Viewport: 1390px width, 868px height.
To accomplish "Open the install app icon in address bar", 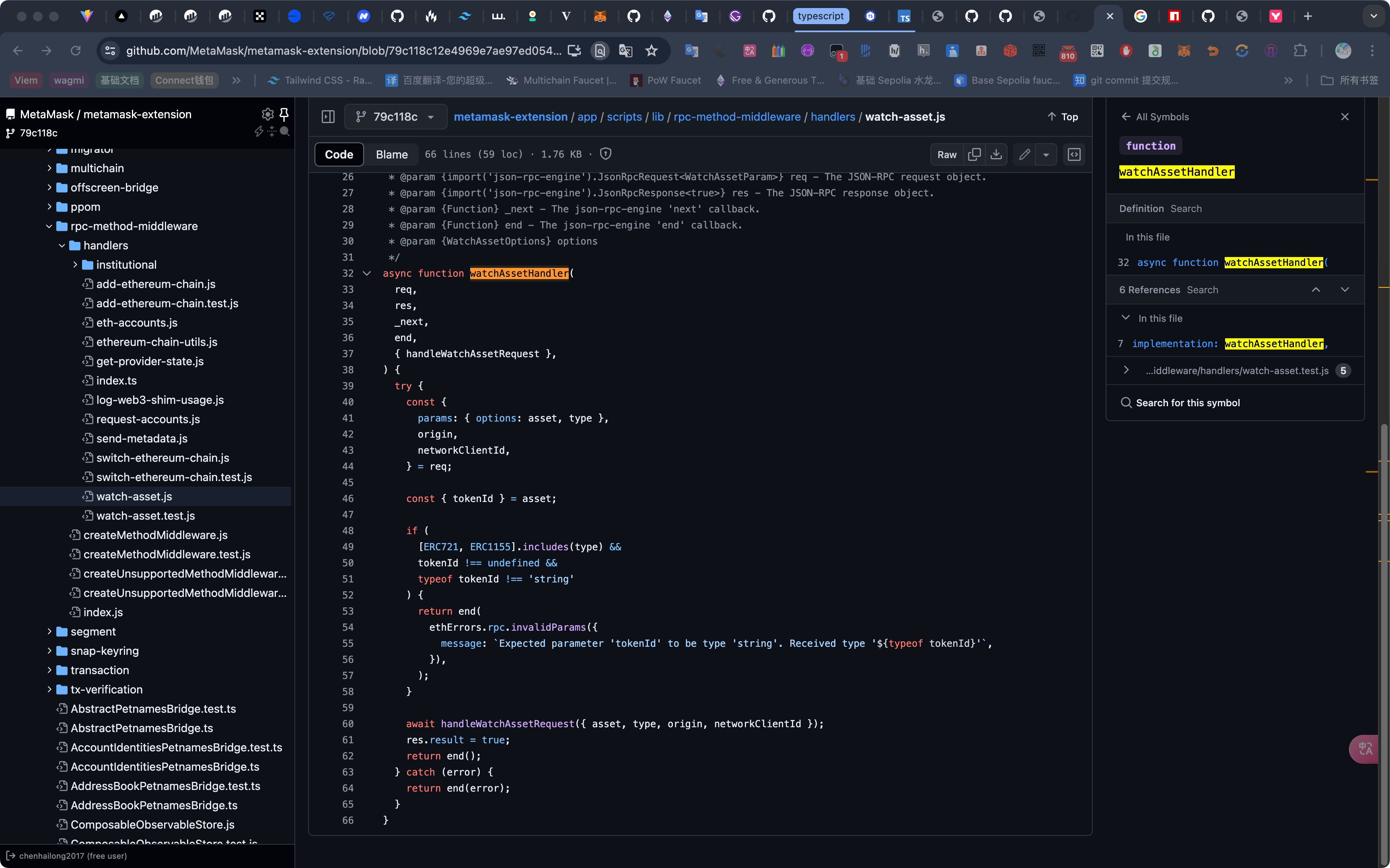I will (574, 51).
